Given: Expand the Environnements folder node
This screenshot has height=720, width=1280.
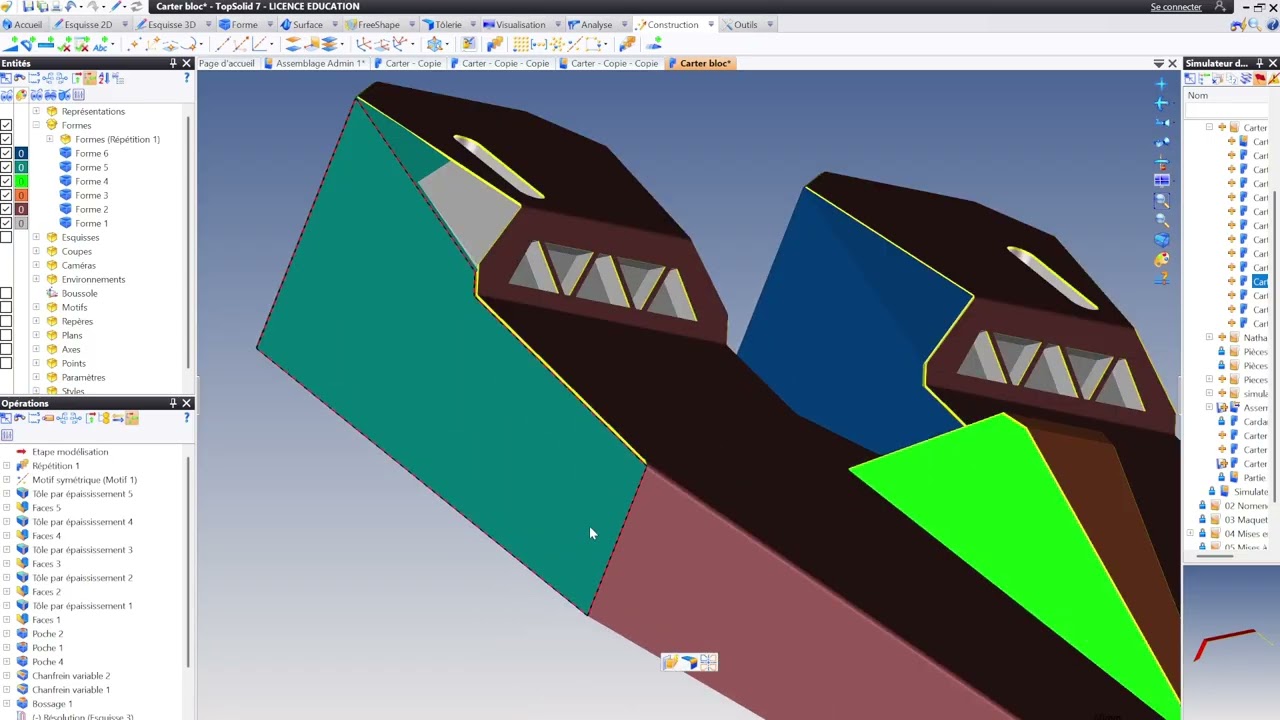Looking at the screenshot, I should [x=36, y=279].
